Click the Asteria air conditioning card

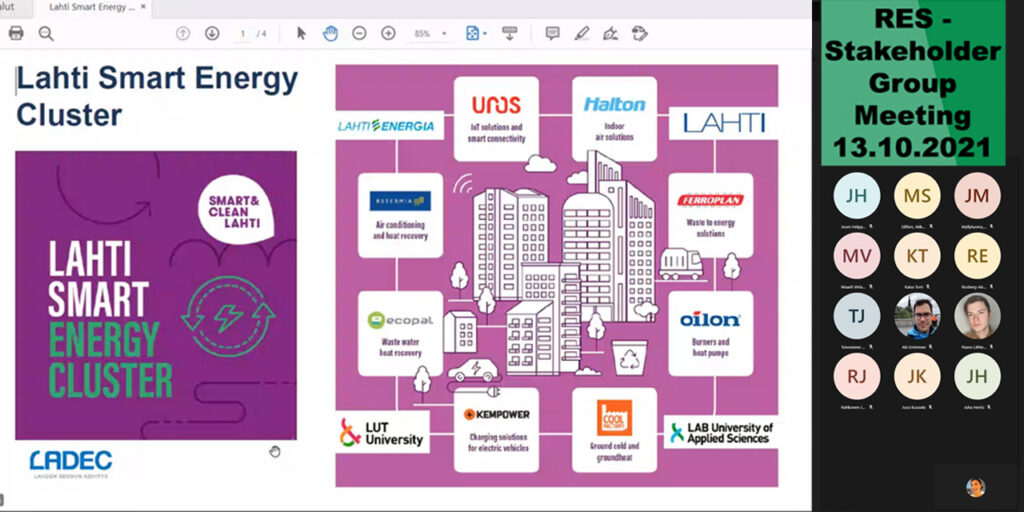(400, 216)
